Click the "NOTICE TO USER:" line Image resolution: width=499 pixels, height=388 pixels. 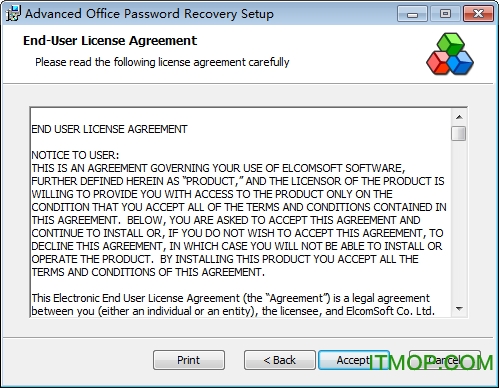click(75, 155)
